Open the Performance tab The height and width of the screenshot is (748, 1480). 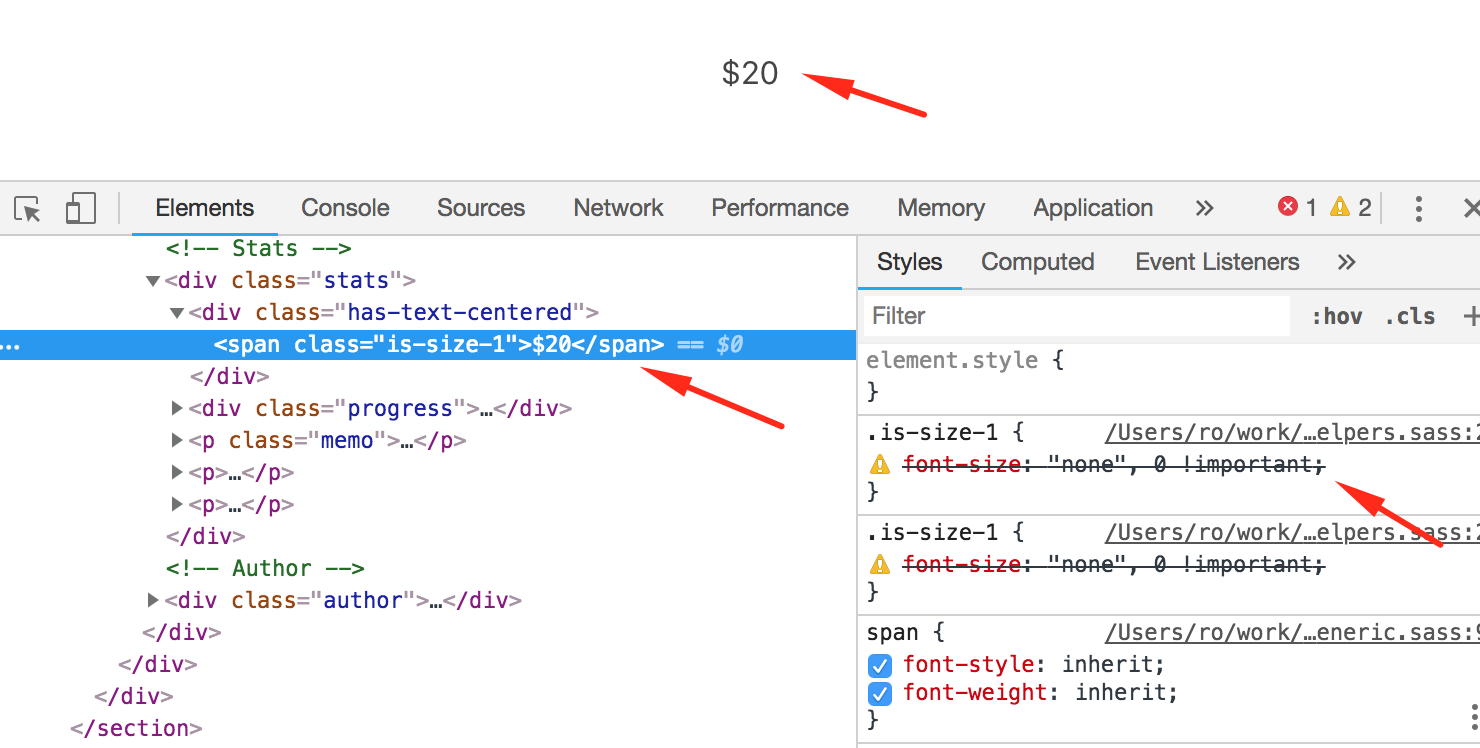[x=780, y=208]
